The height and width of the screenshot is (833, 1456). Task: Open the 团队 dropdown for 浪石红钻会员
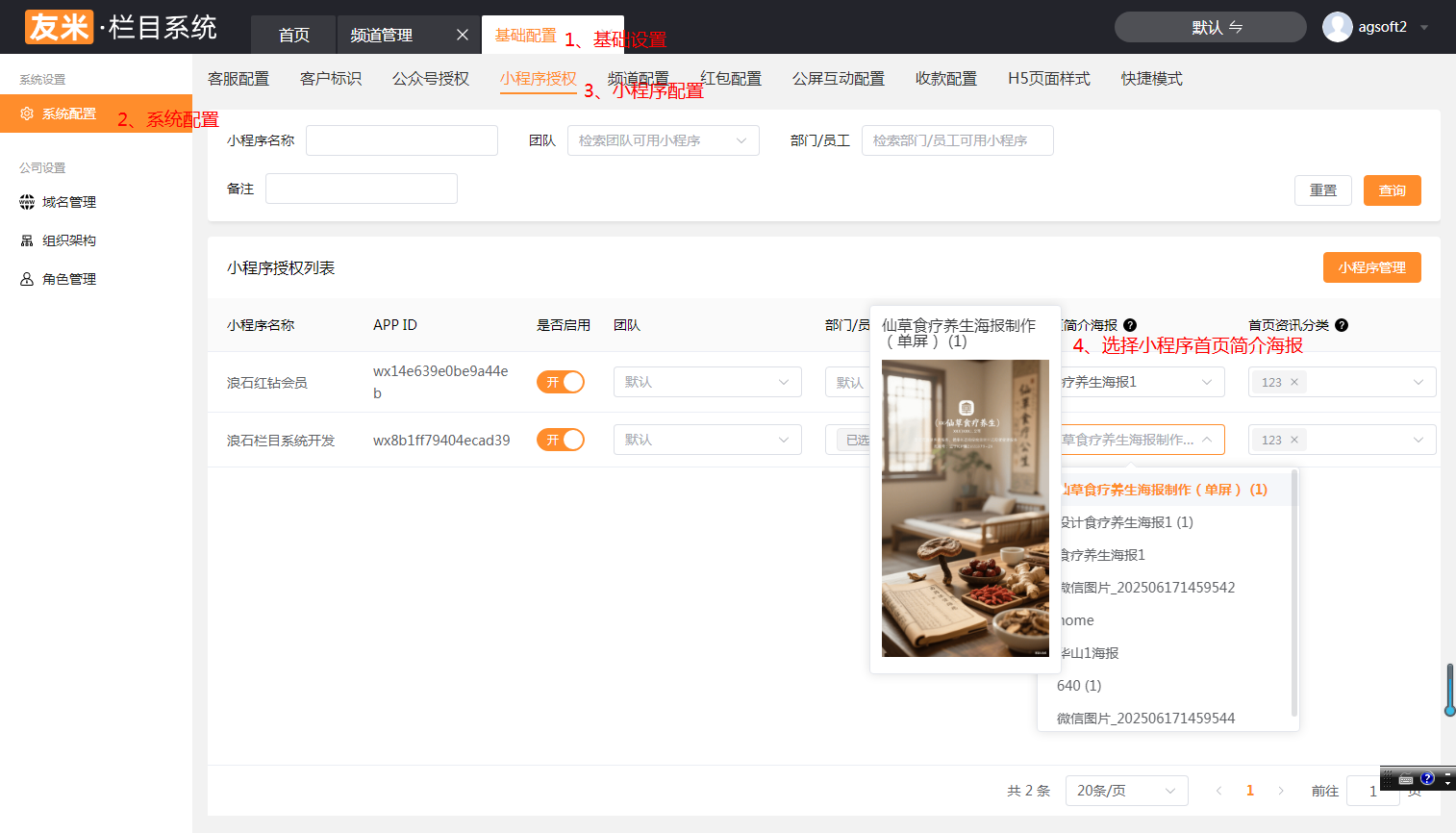707,381
